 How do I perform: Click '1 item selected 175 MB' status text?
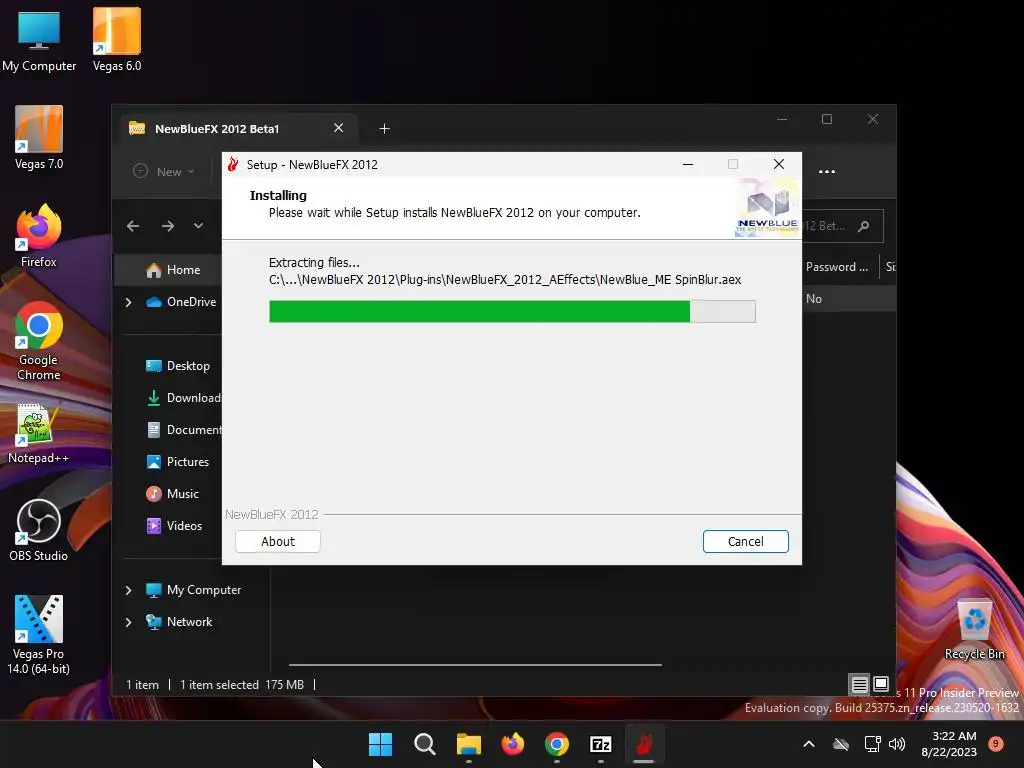point(242,684)
